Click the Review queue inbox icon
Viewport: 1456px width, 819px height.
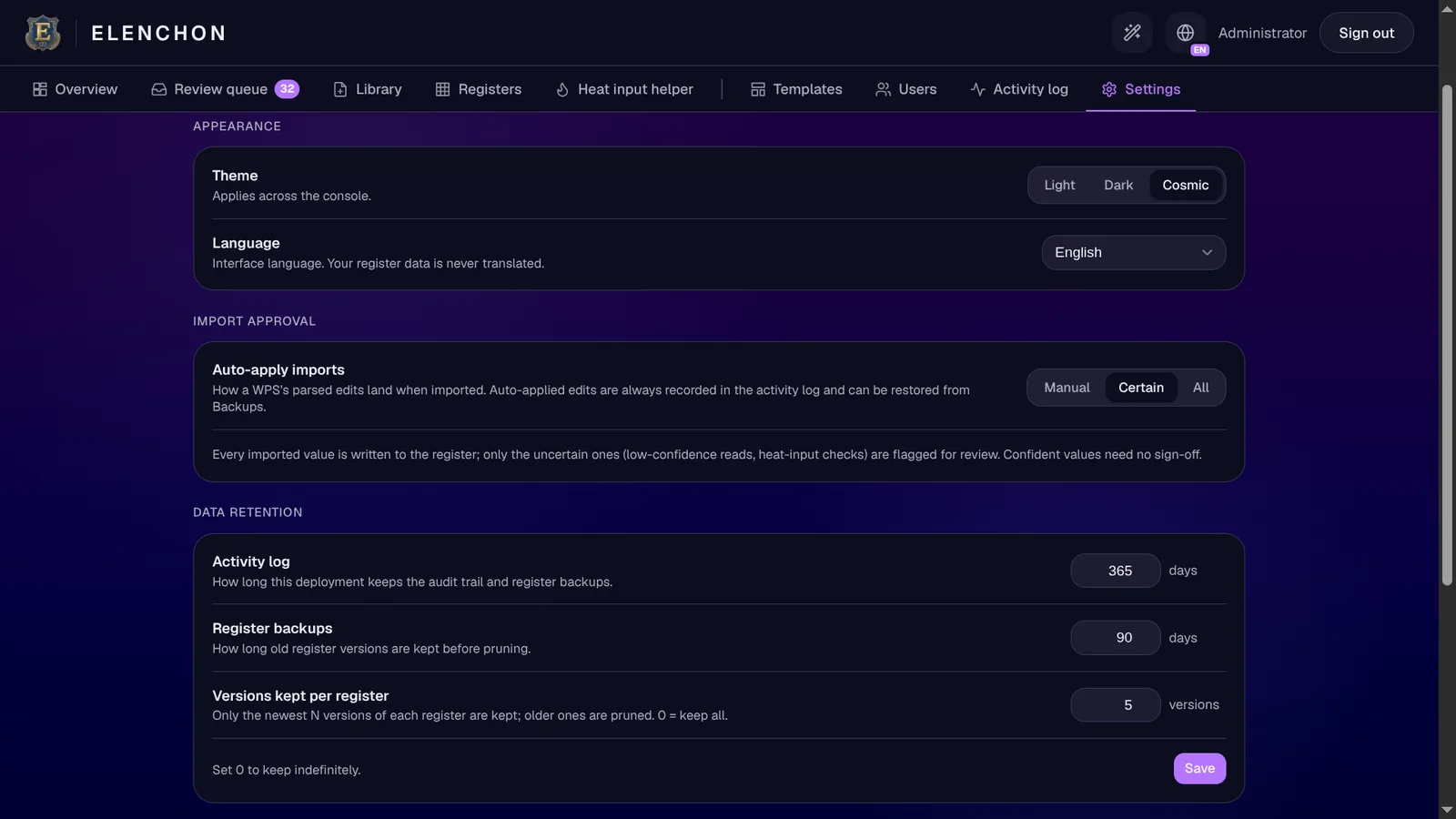[158, 89]
